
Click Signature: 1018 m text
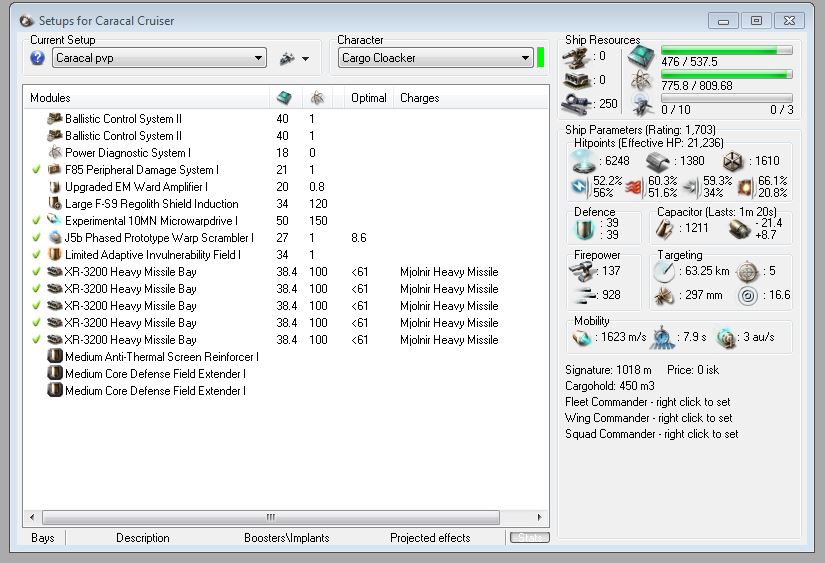point(608,370)
